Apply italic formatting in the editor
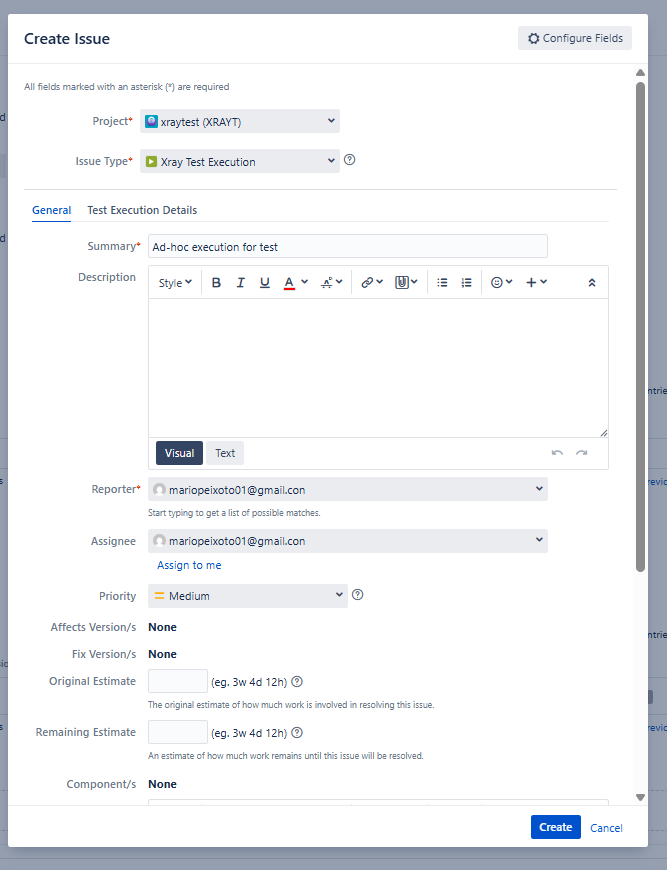 [x=240, y=283]
